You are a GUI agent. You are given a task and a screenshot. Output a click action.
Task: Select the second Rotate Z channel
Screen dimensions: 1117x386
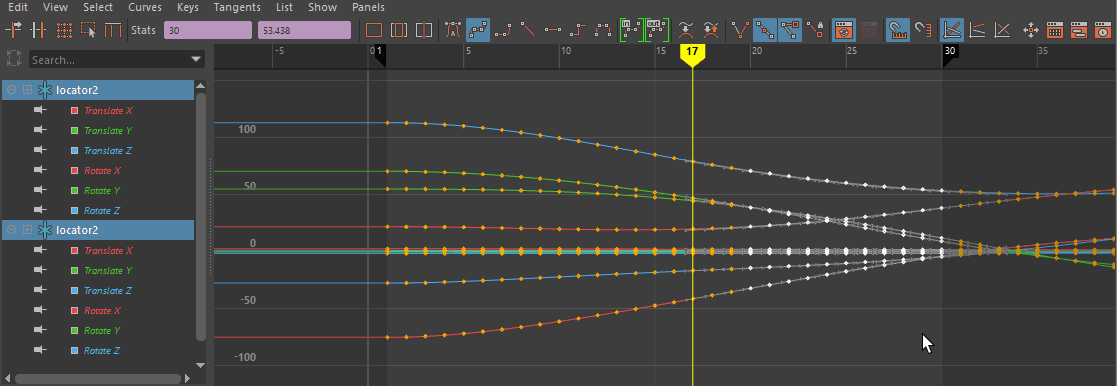click(x=101, y=350)
